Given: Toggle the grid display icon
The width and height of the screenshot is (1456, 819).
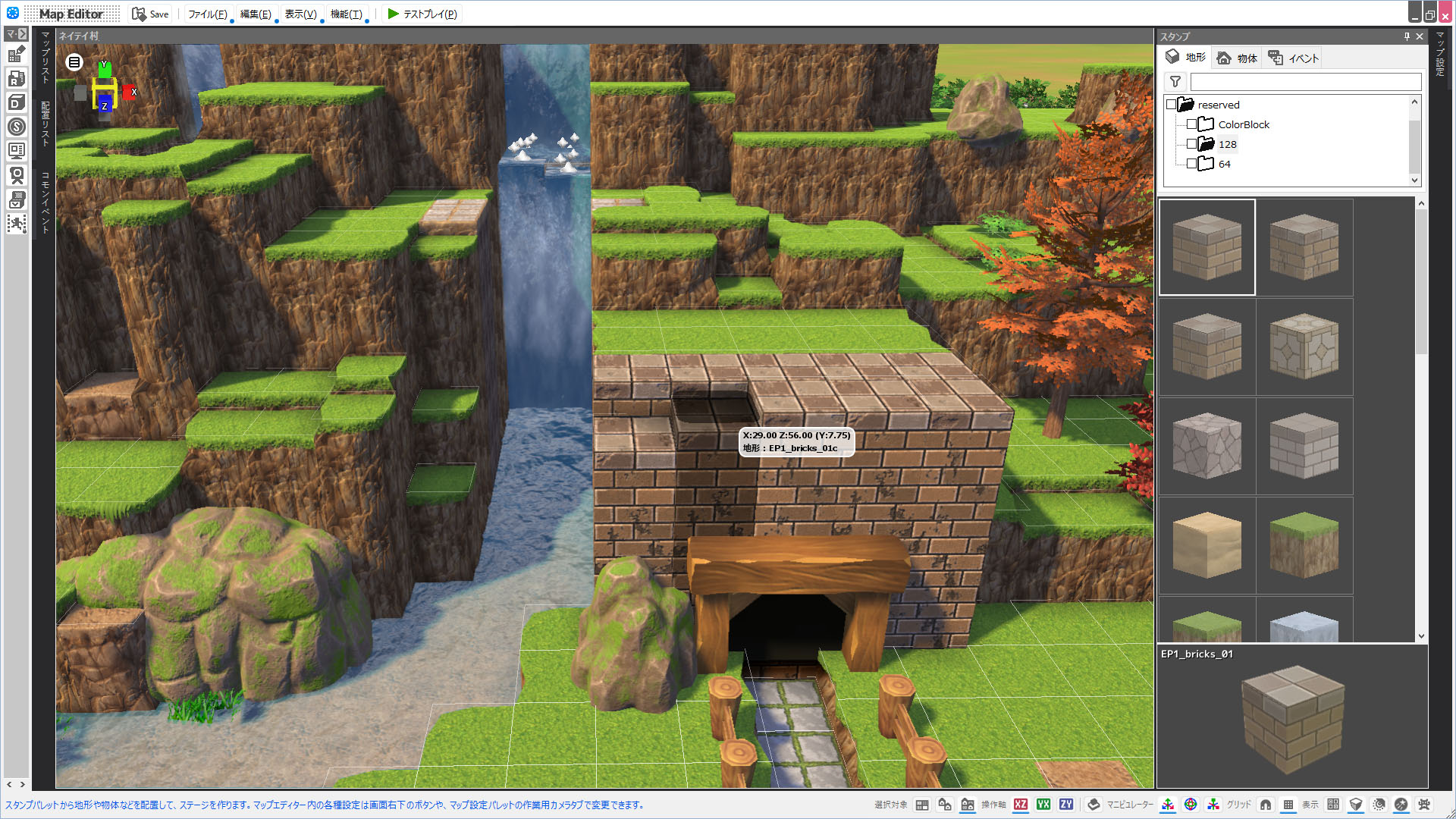Looking at the screenshot, I should tap(1288, 805).
